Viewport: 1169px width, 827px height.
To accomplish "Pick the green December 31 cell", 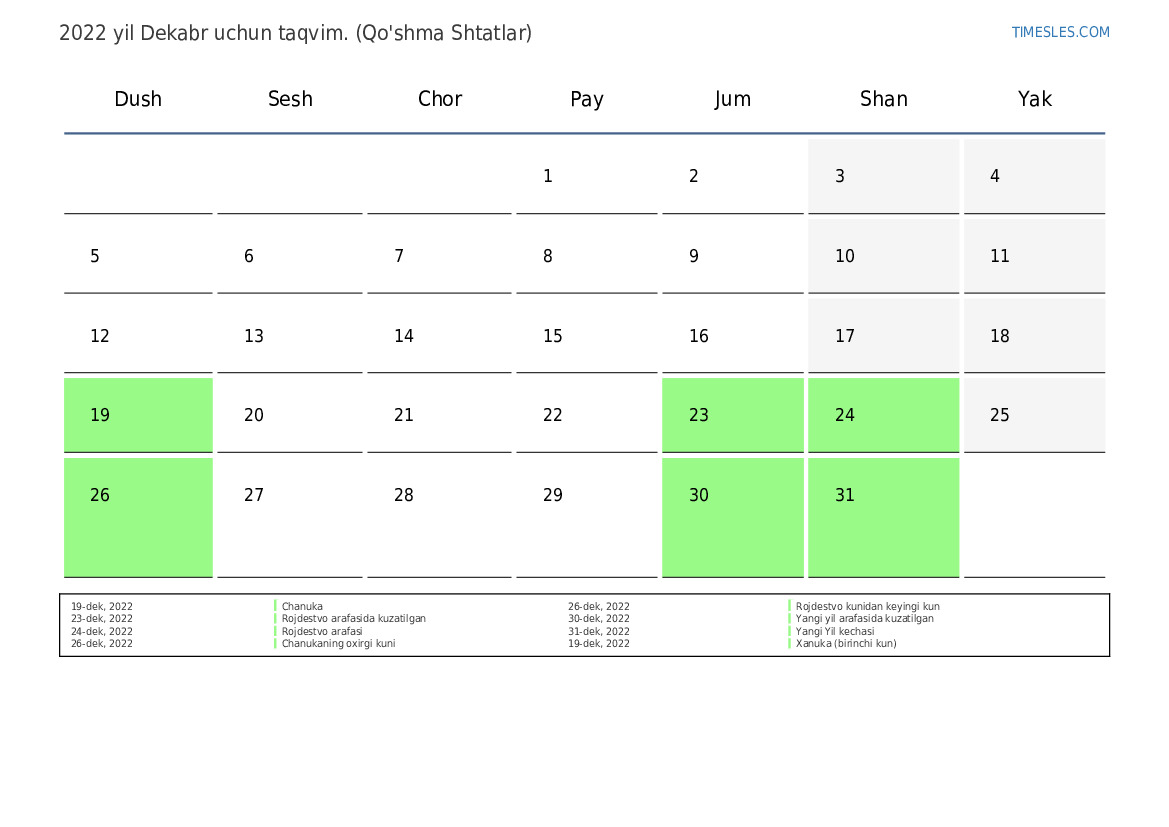I will (x=883, y=516).
